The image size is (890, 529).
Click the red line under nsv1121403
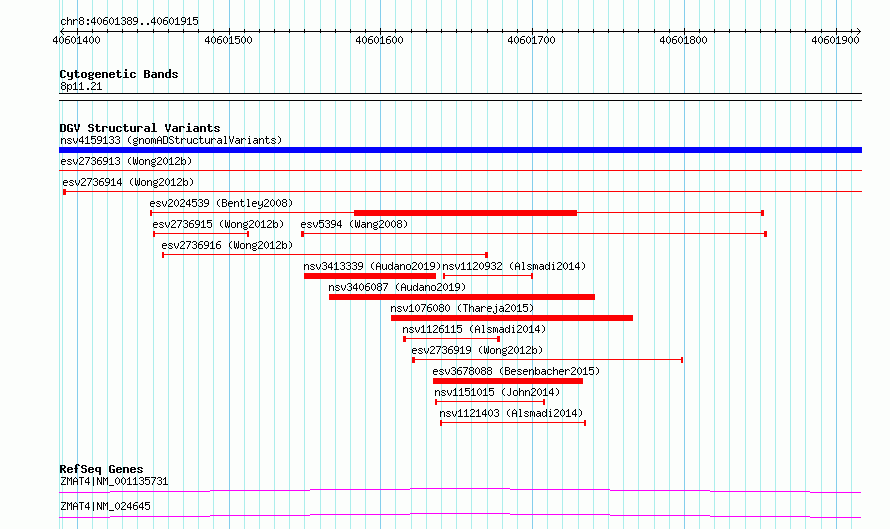coord(513,423)
